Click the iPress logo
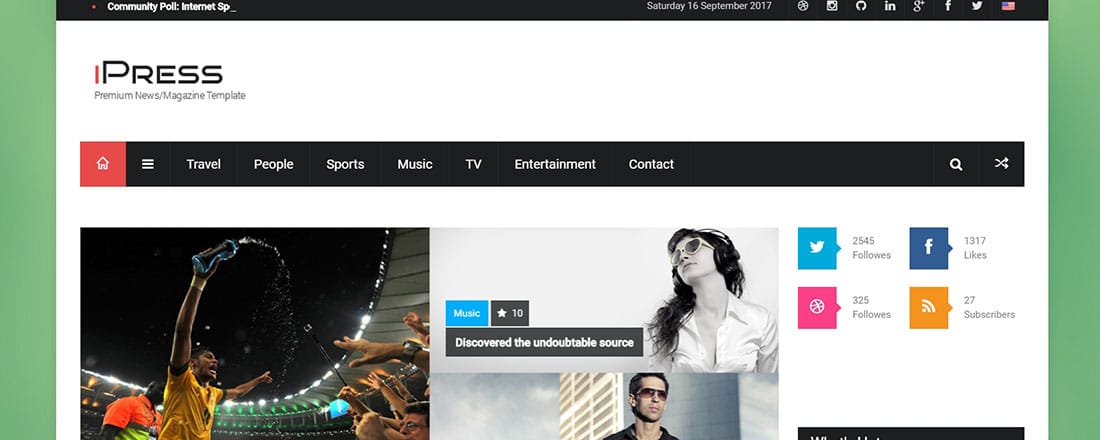The height and width of the screenshot is (440, 1100). (159, 73)
